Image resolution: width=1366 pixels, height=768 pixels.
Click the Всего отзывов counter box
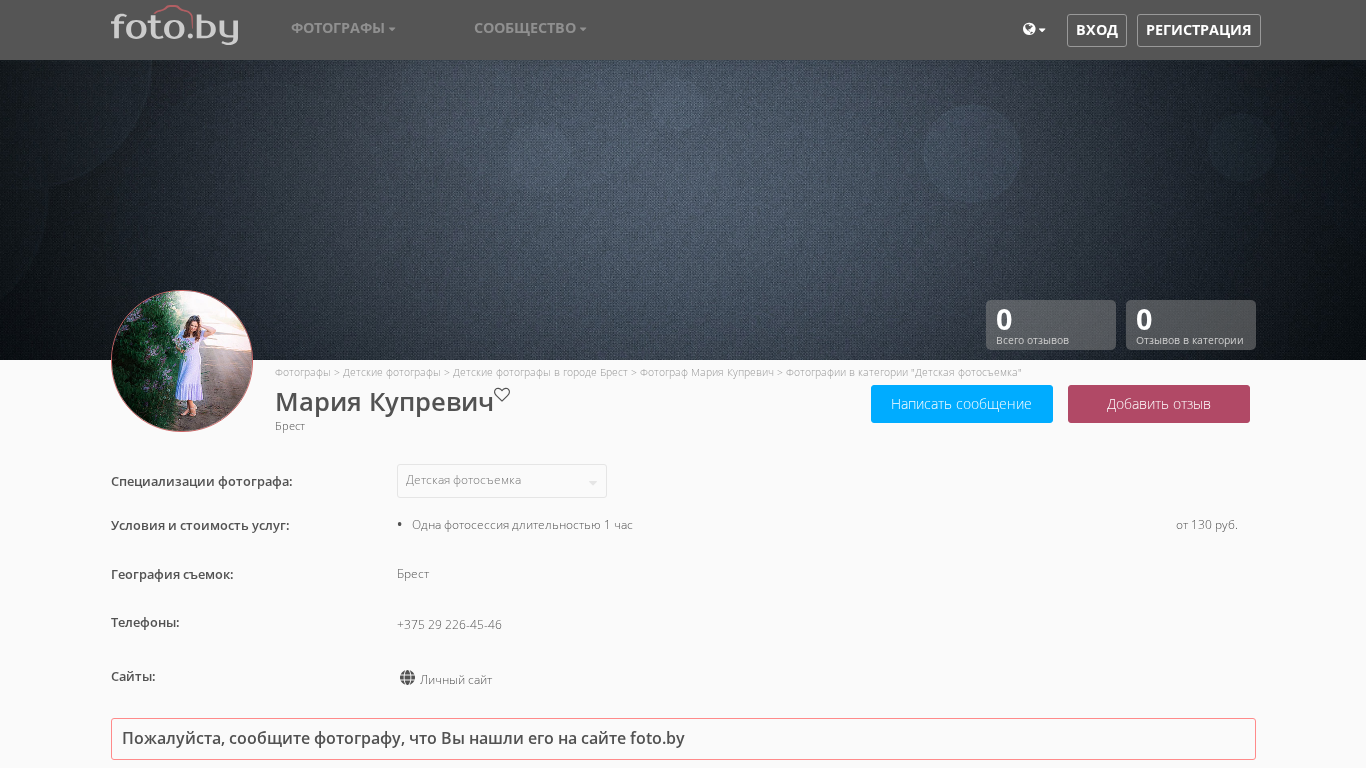pyautogui.click(x=1050, y=325)
